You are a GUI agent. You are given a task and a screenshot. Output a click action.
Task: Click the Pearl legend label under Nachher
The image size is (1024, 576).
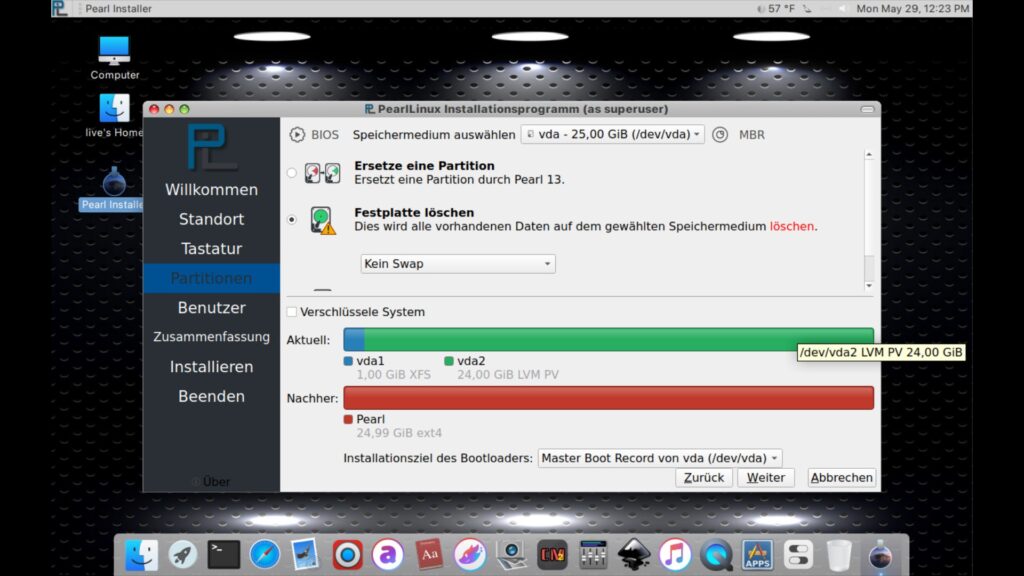pyautogui.click(x=370, y=419)
